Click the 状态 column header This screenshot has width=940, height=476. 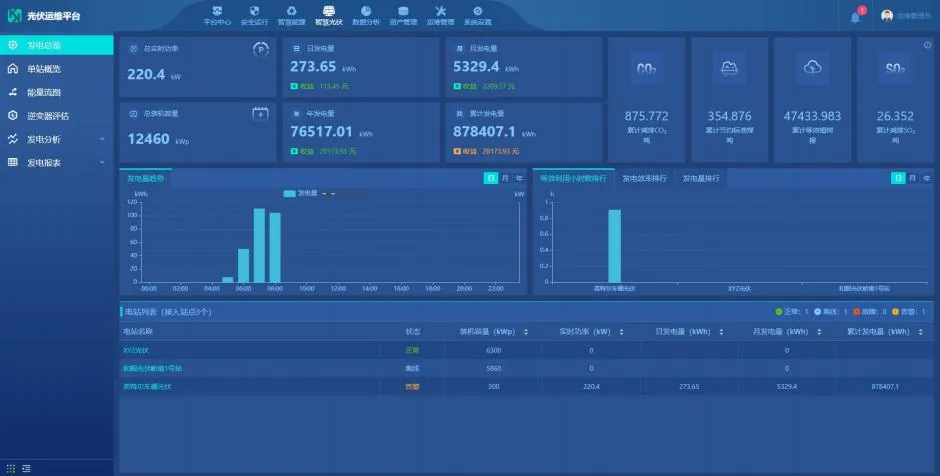[x=412, y=332]
